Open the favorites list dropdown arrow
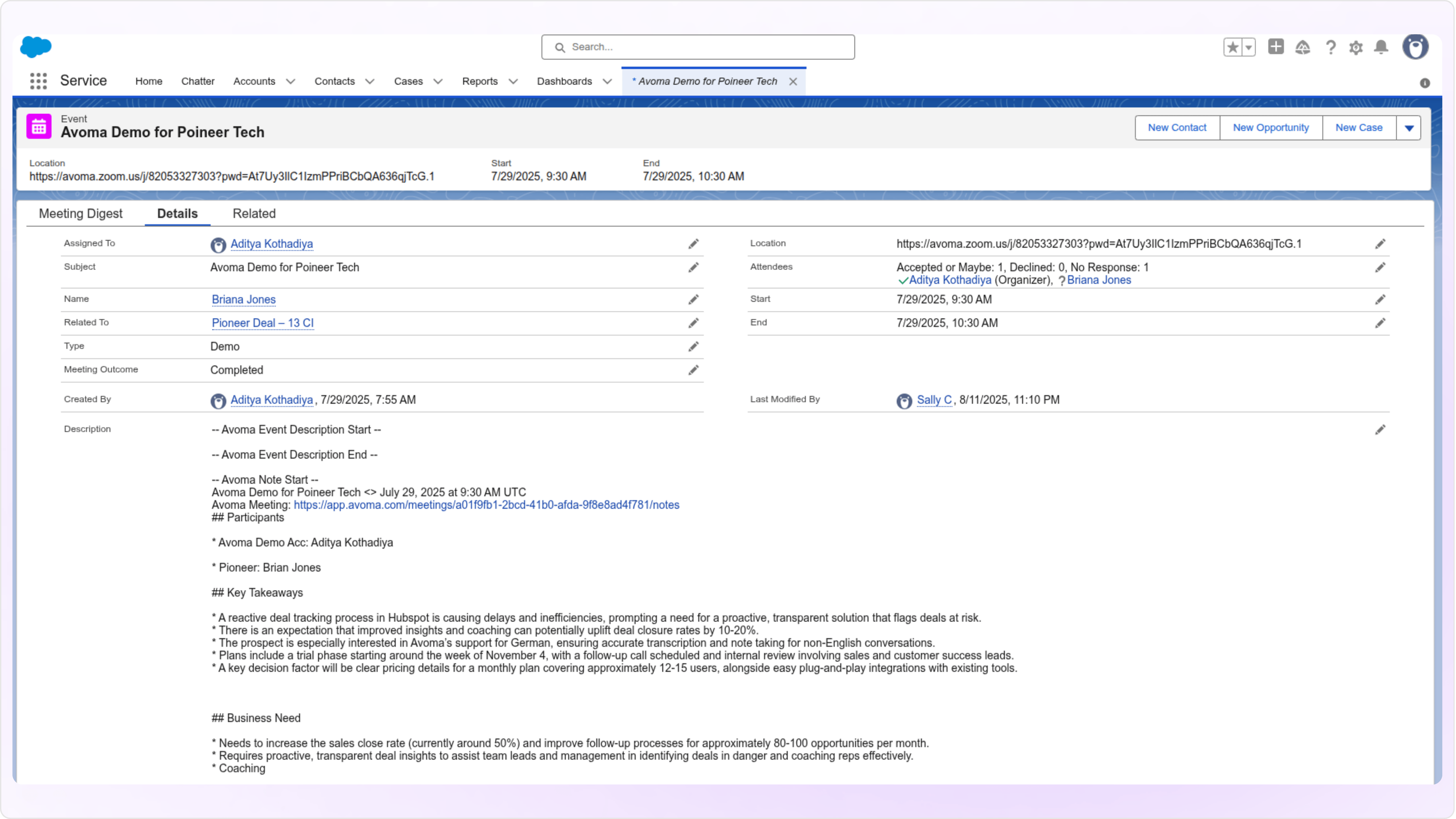1456x819 pixels. tap(1249, 47)
